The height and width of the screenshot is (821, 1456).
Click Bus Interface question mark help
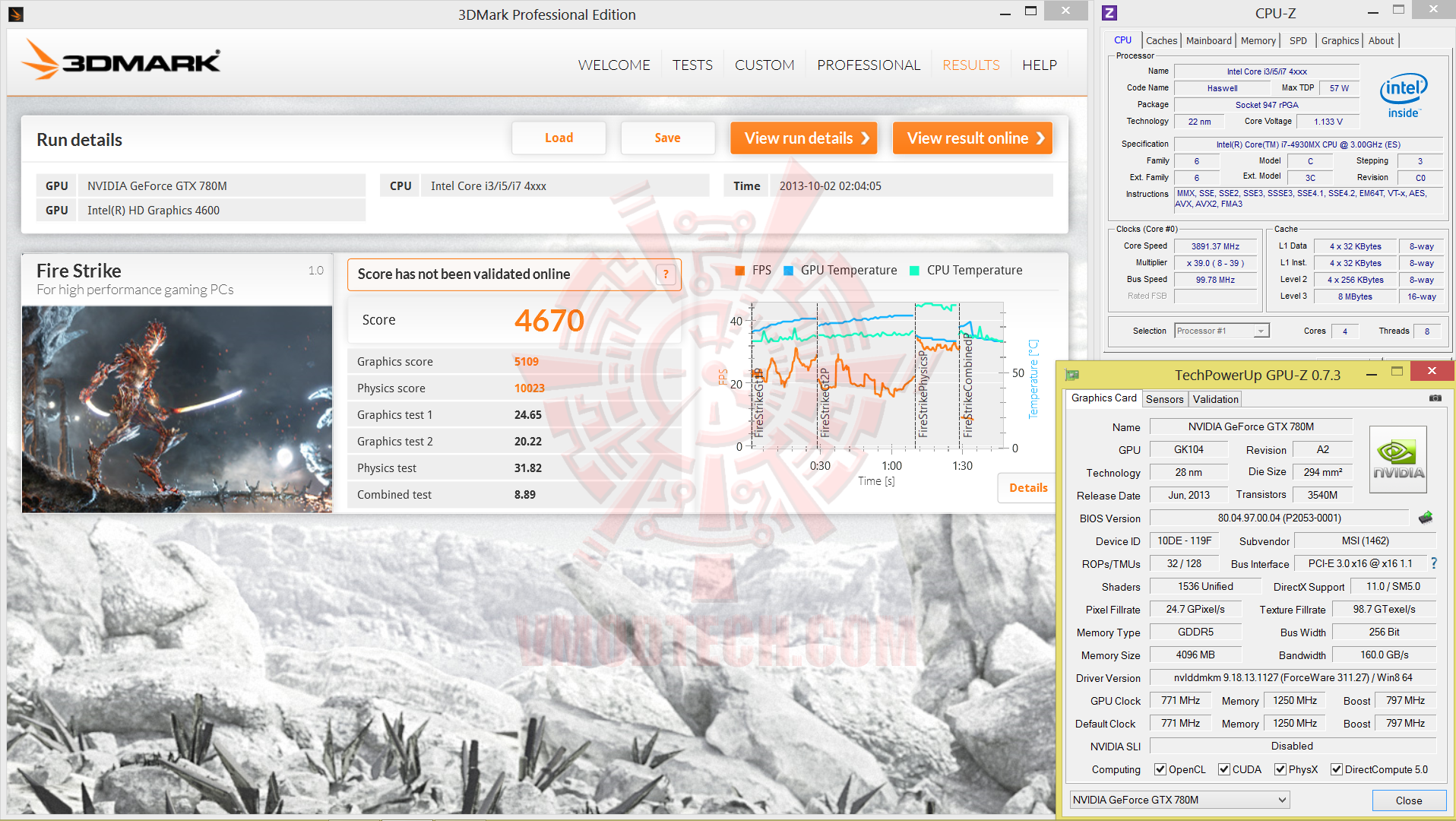(x=1434, y=563)
